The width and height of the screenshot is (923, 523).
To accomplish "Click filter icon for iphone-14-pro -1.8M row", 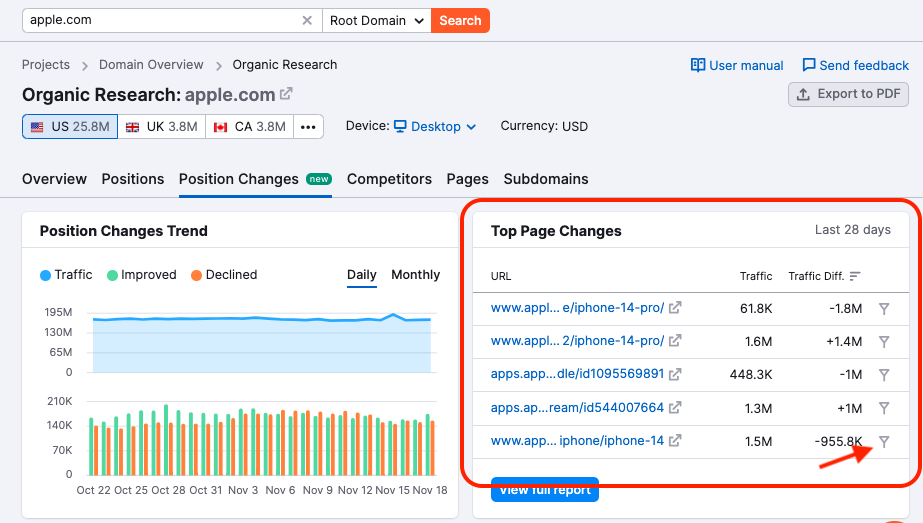I will click(884, 308).
